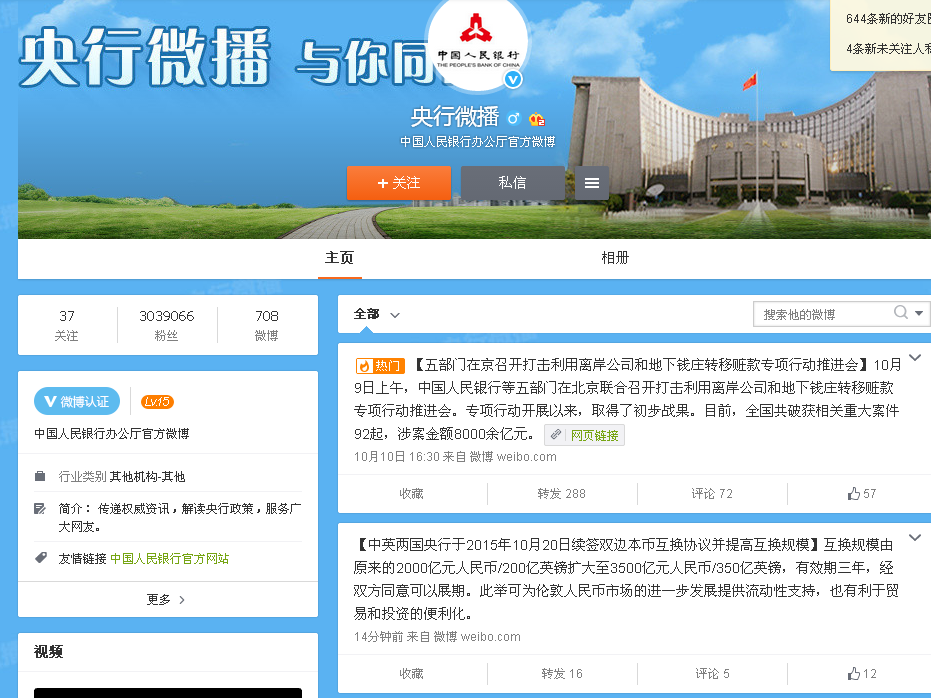Click weibo.com source of second post
This screenshot has height=698, width=931.
coord(490,636)
